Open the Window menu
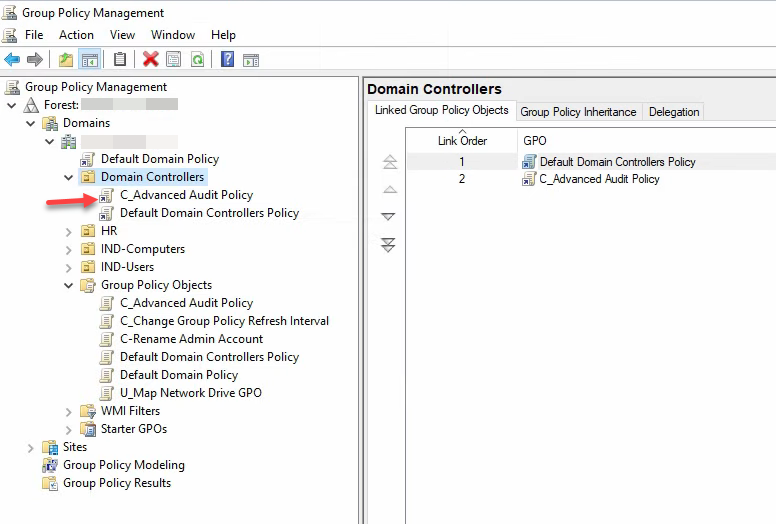Viewport: 776px width, 524px height. coord(173,35)
